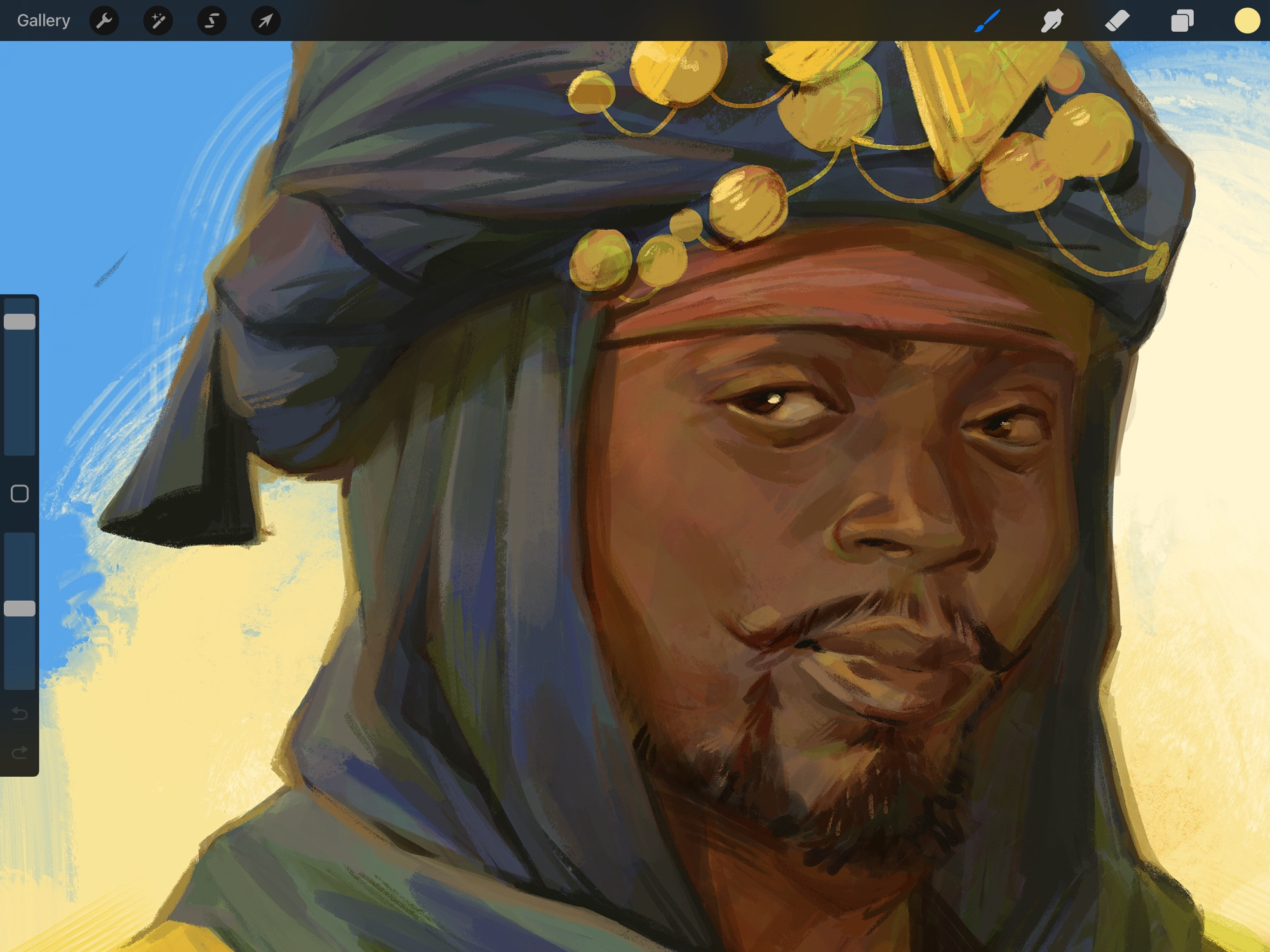Activate the Transform arrow tool
The height and width of the screenshot is (952, 1270).
click(265, 21)
